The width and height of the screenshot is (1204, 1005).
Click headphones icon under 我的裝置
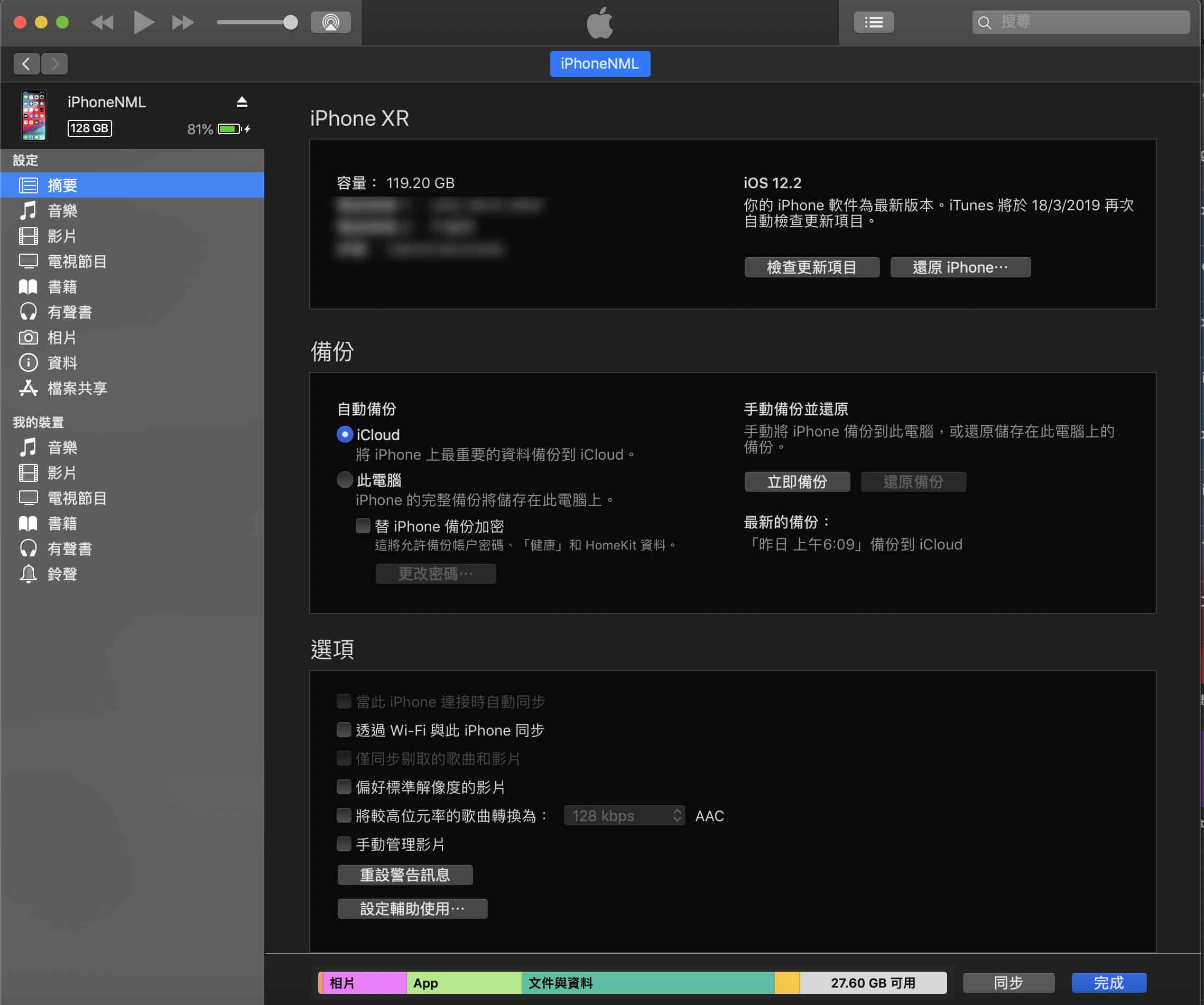[x=28, y=548]
